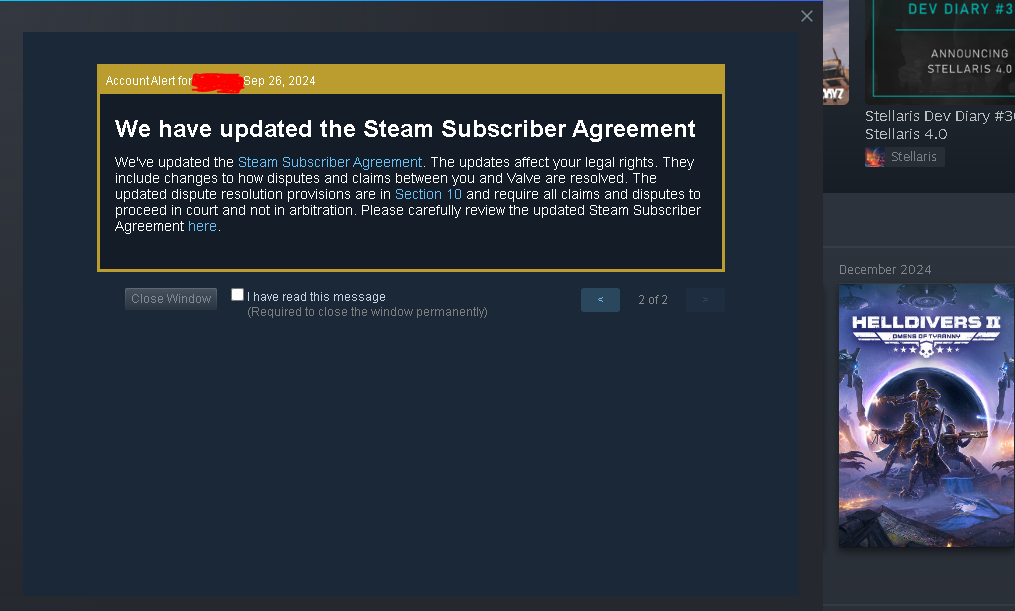Click the small Stellaris game icon
Screen dimensions: 1015x611
pos(875,157)
